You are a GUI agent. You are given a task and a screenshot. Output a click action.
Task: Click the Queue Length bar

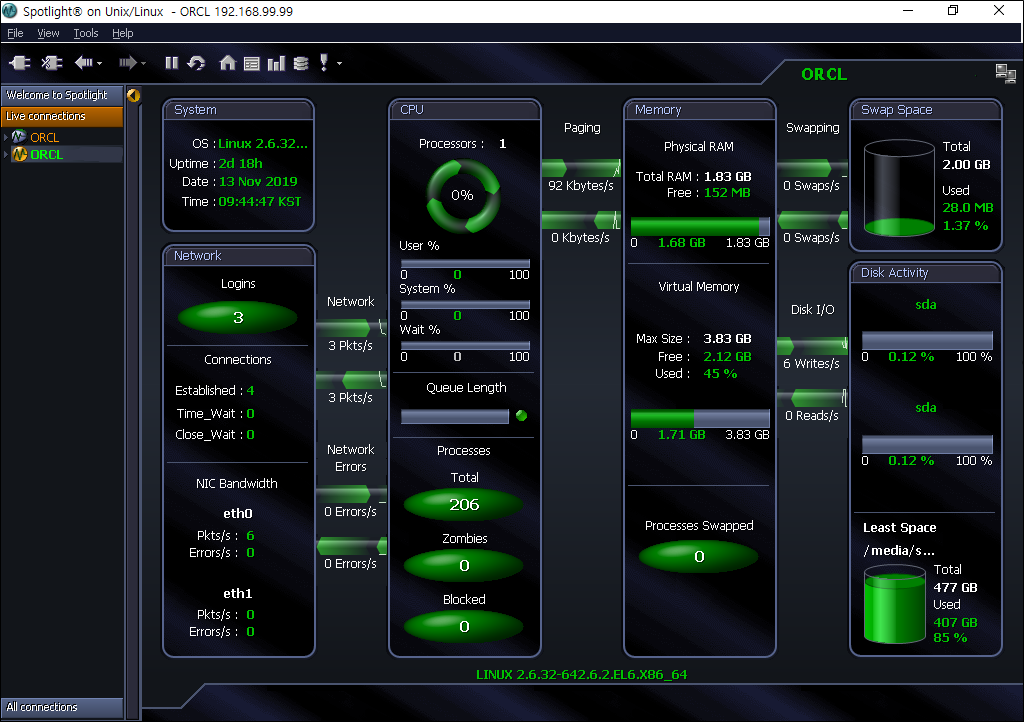point(455,416)
